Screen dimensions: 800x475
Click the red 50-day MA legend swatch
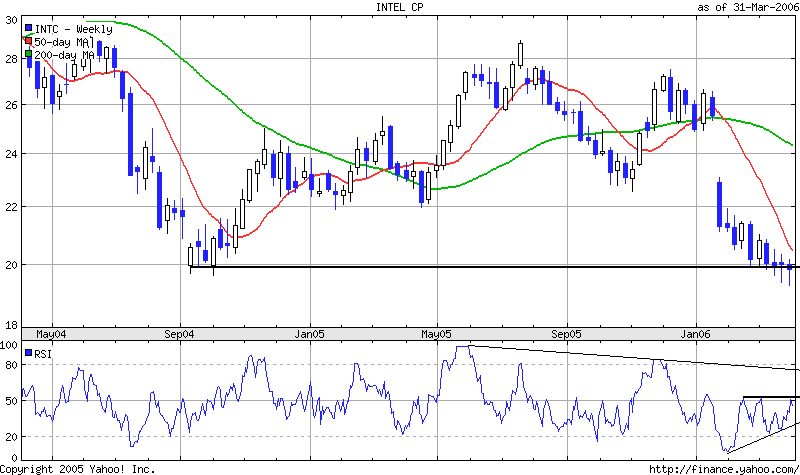pyautogui.click(x=29, y=41)
